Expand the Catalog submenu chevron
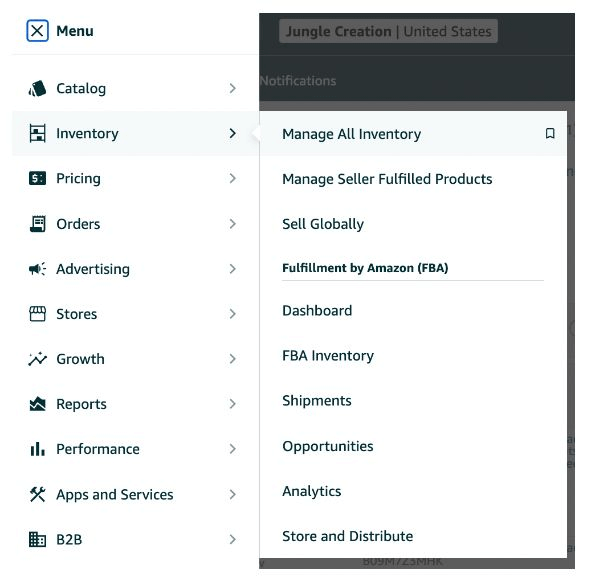The height and width of the screenshot is (582, 606). click(x=232, y=89)
